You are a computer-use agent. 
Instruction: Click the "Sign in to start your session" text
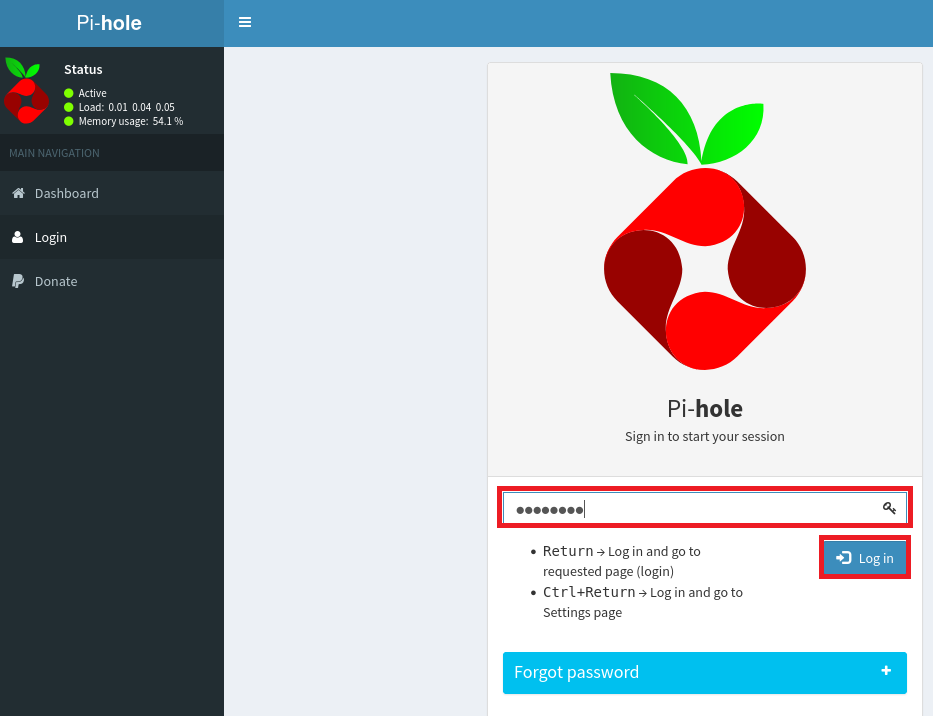click(704, 436)
